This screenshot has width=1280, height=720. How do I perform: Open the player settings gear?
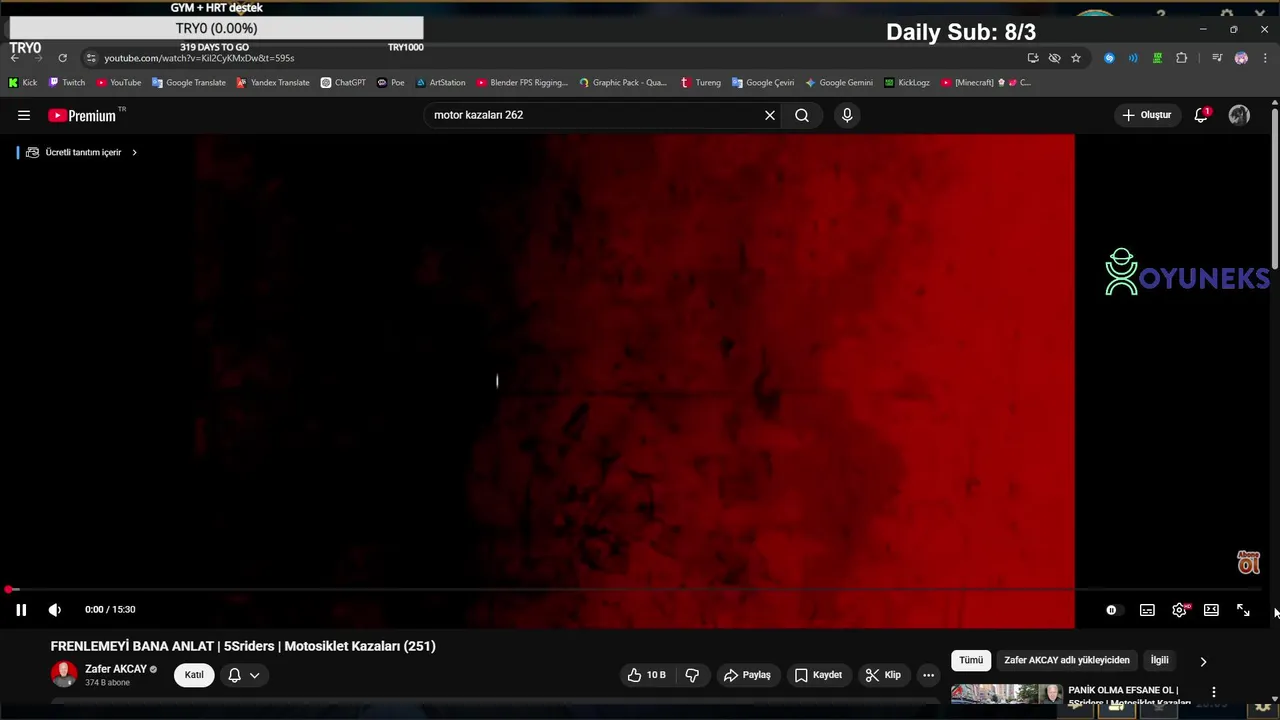[x=1180, y=610]
